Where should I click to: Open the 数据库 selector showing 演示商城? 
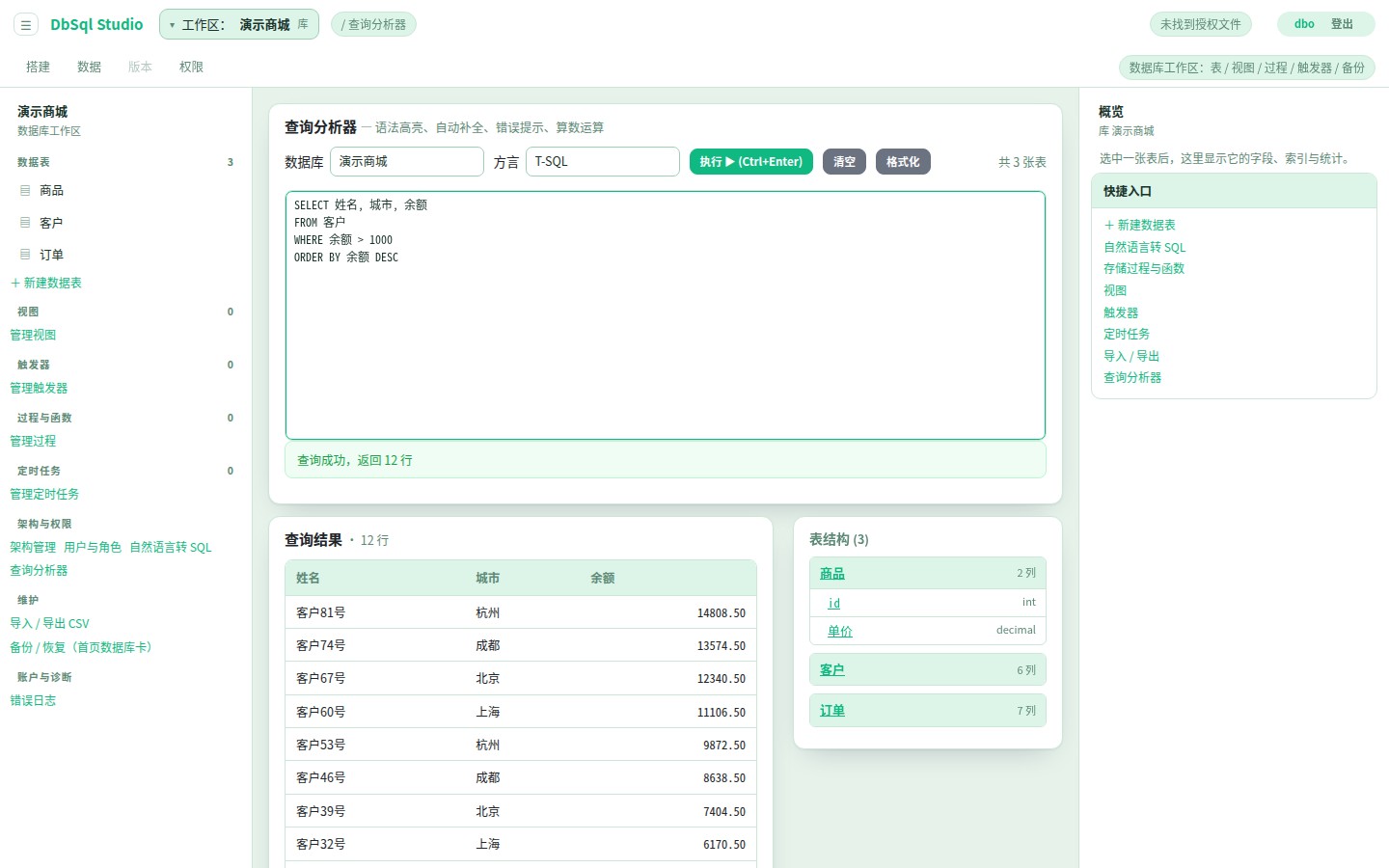coord(407,162)
